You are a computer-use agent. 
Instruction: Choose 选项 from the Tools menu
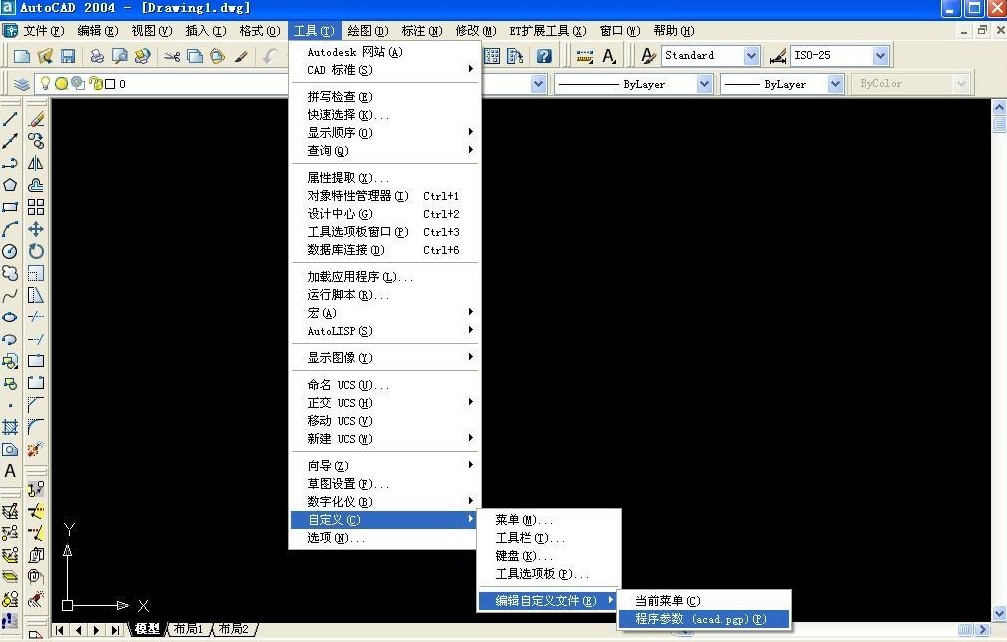pos(385,538)
